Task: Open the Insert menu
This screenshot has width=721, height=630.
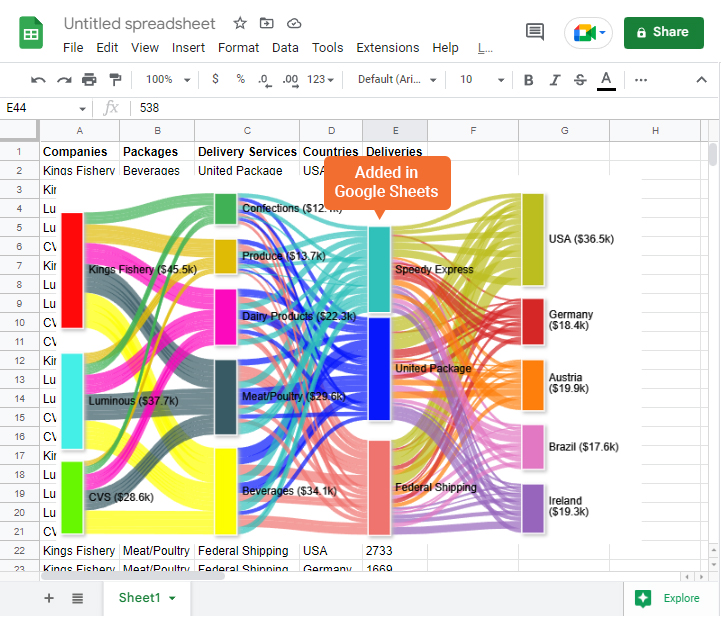Action: tap(188, 48)
